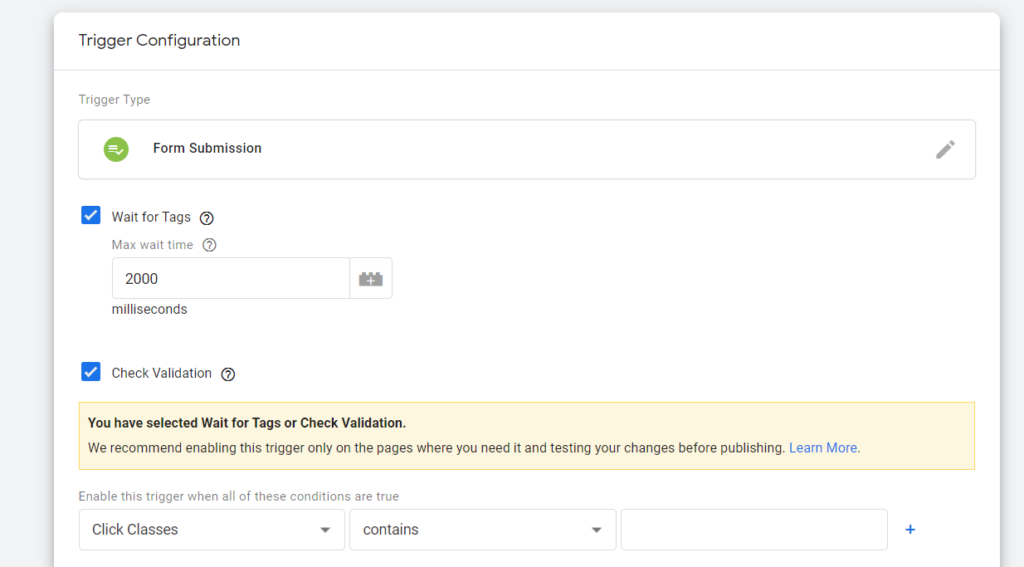
Task: Click the variable picker icon beside 2000
Action: [x=371, y=279]
